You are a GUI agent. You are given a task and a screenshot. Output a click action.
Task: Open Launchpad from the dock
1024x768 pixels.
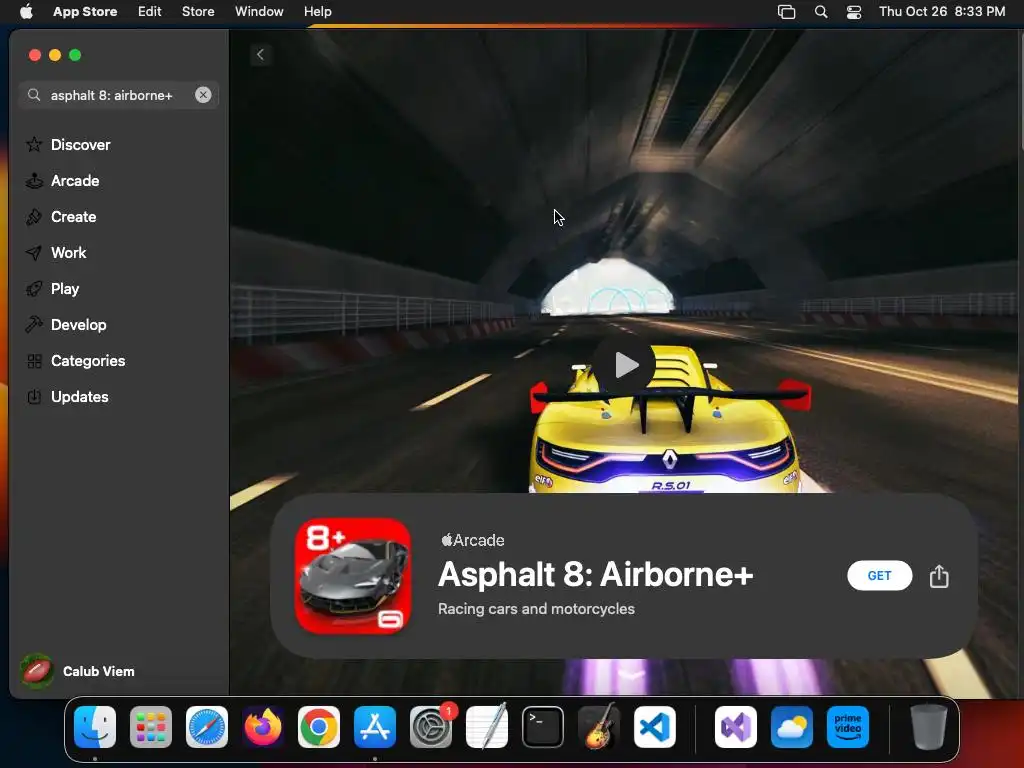click(x=151, y=727)
